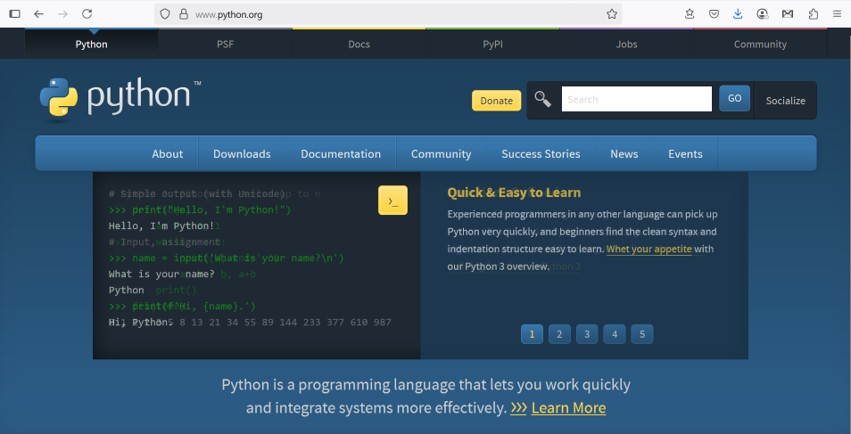Select the PSF top tab
The width and height of the screenshot is (851, 434).
pos(225,44)
